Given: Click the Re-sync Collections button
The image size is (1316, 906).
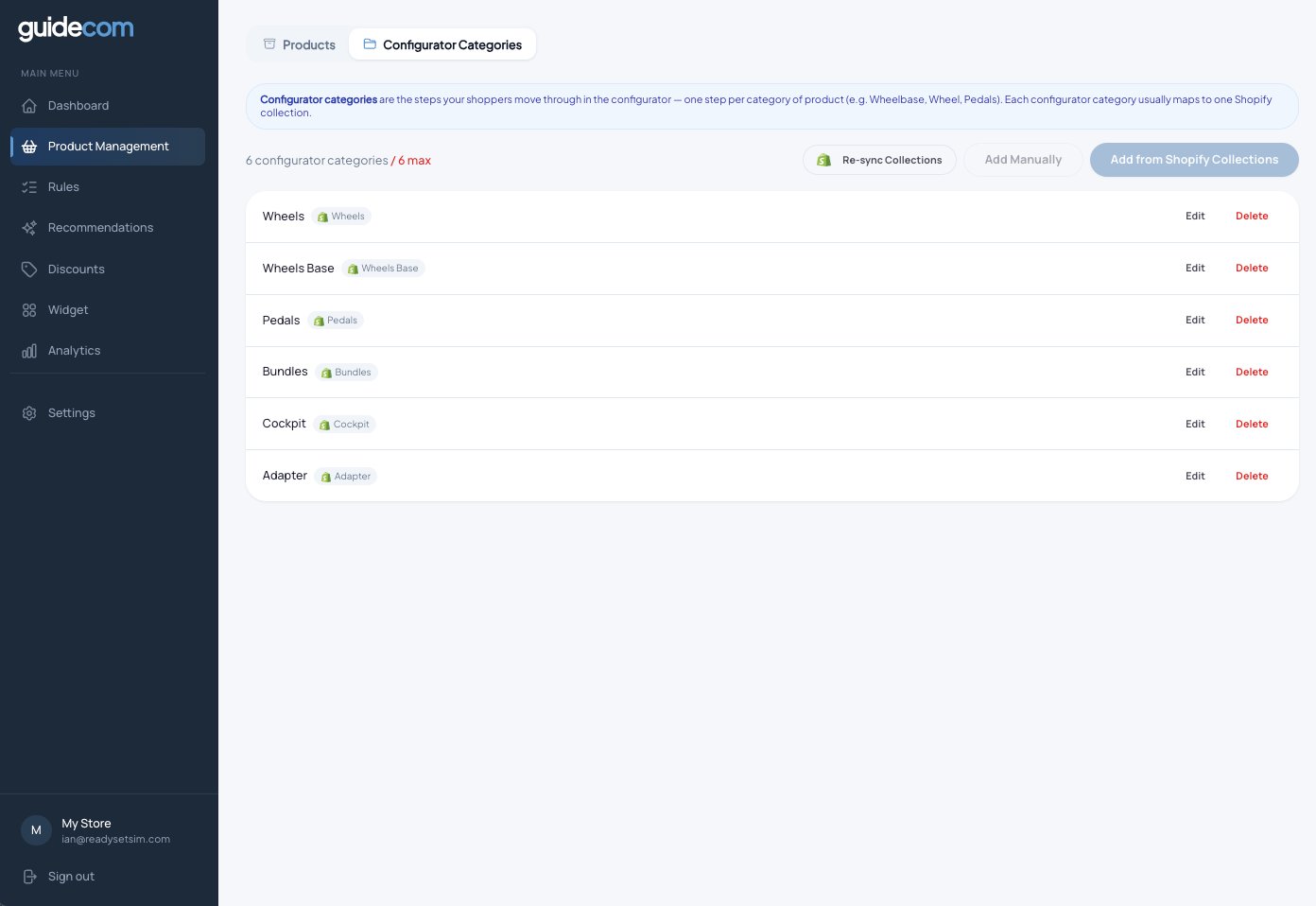Looking at the screenshot, I should (879, 160).
